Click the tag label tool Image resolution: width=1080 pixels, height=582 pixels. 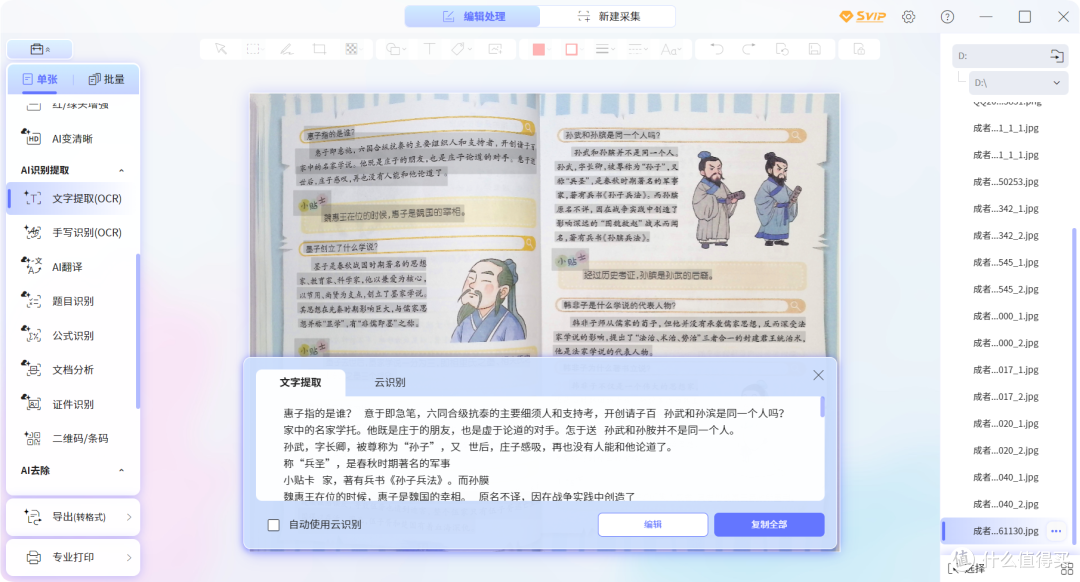point(459,49)
